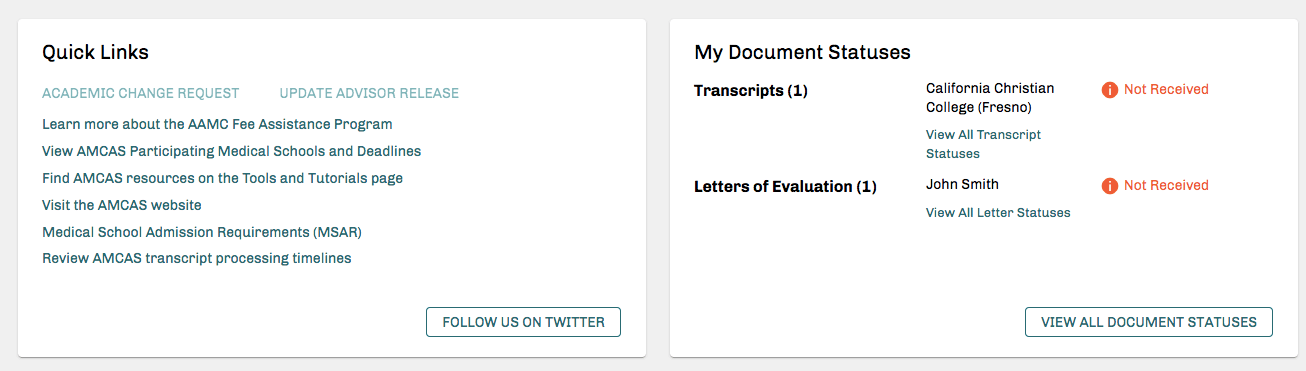Open View All Transcript Statuses link
1306x371 pixels.
(983, 144)
